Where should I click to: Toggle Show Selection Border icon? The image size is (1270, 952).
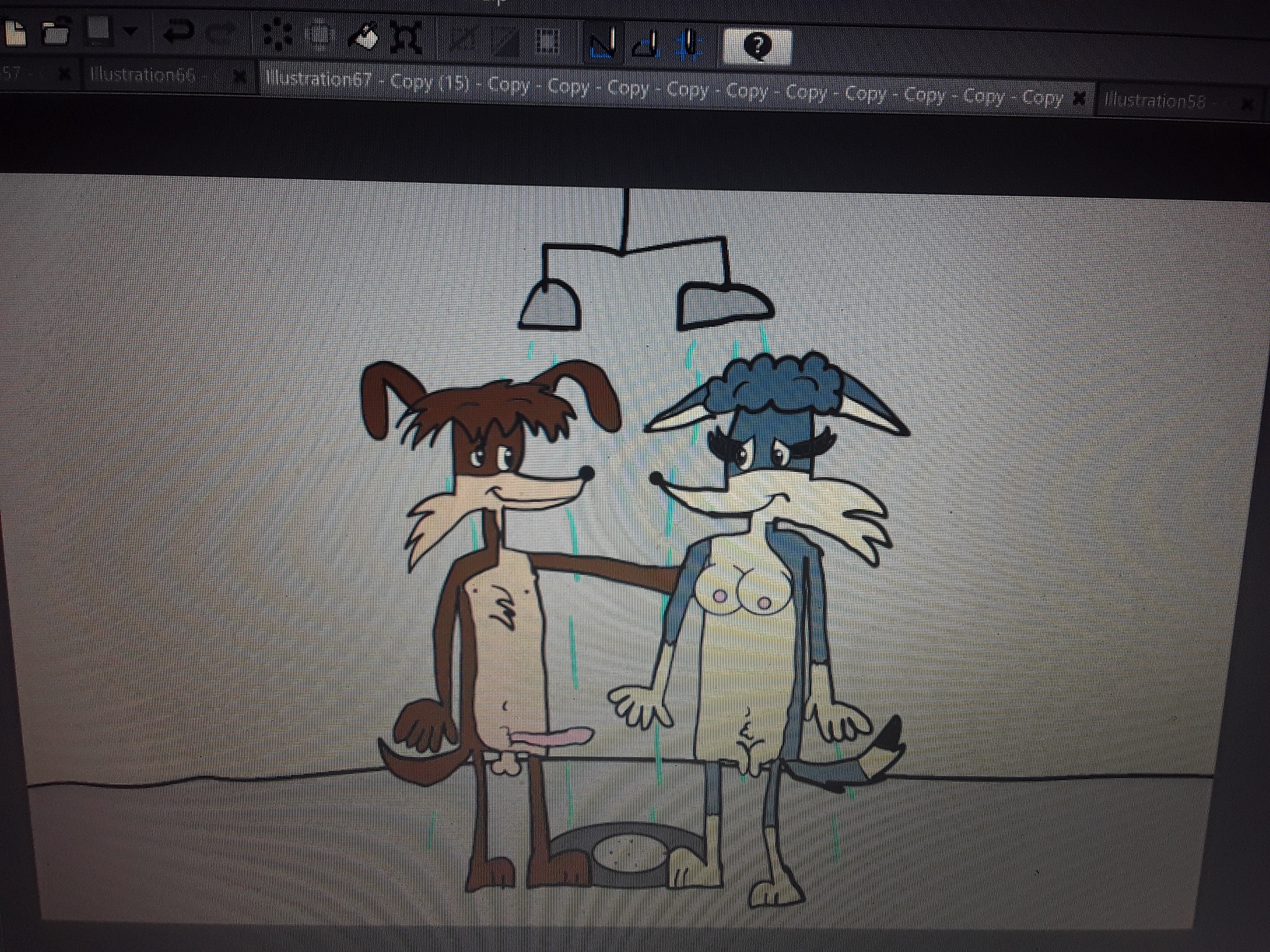click(547, 41)
